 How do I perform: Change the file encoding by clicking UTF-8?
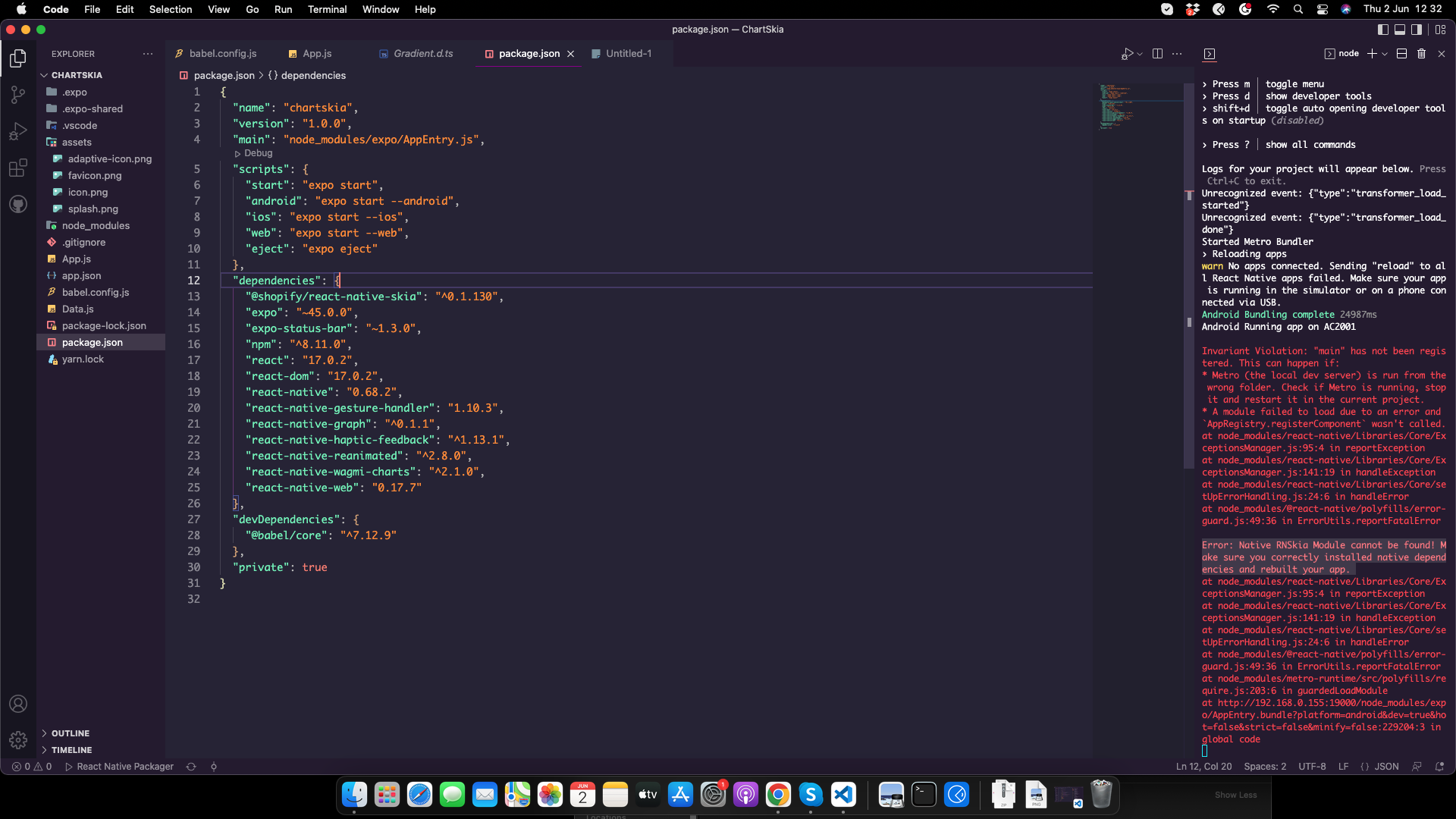pos(1313,767)
